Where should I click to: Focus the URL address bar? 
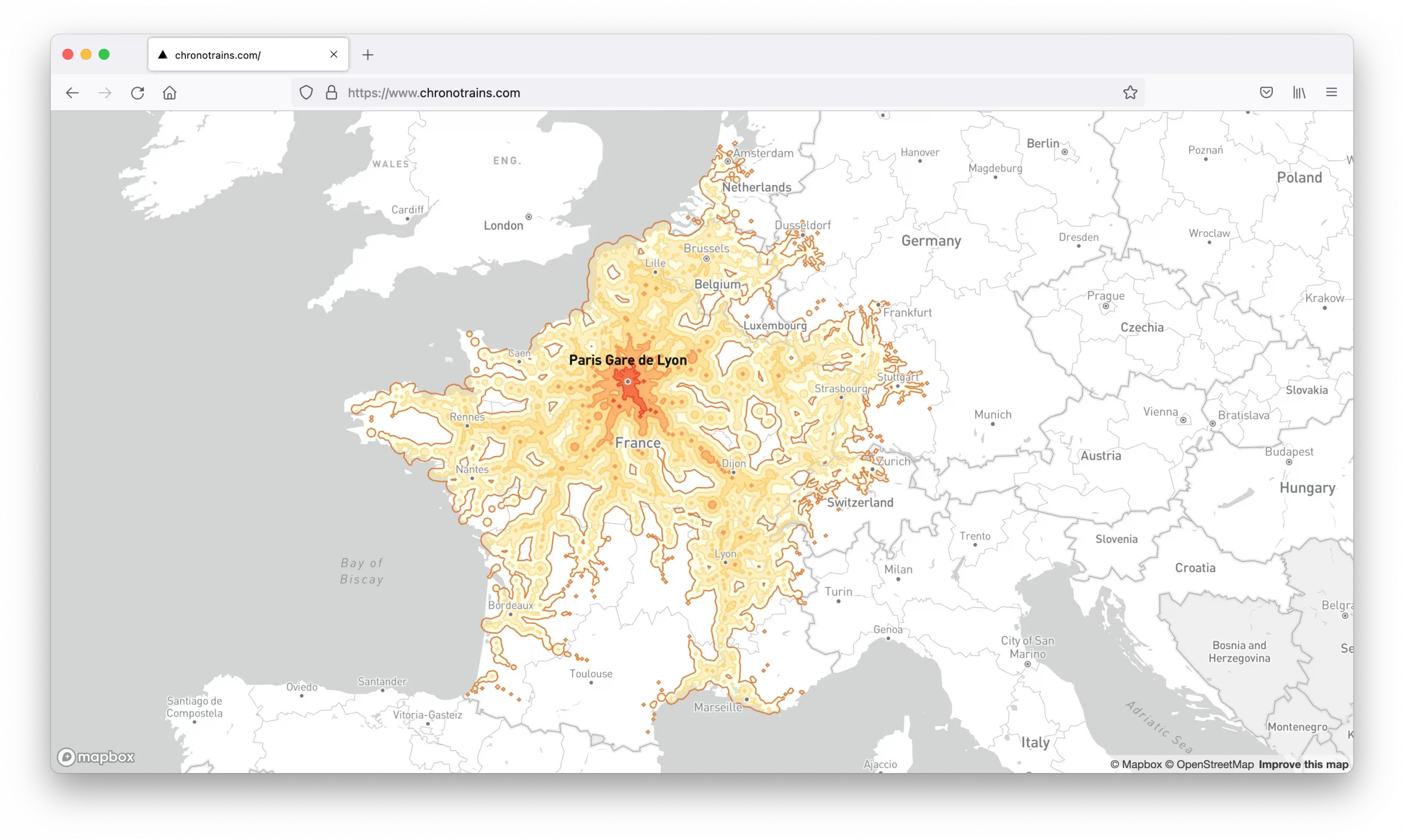click(x=718, y=92)
